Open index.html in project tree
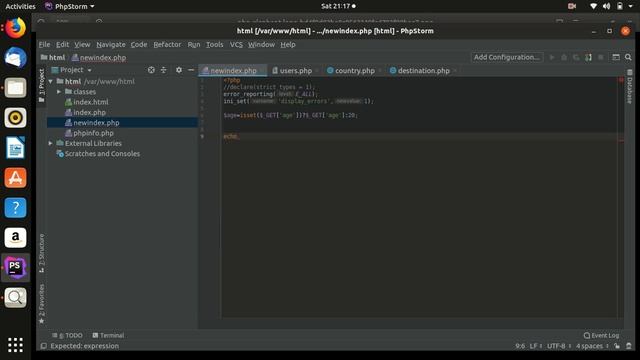 (91, 102)
